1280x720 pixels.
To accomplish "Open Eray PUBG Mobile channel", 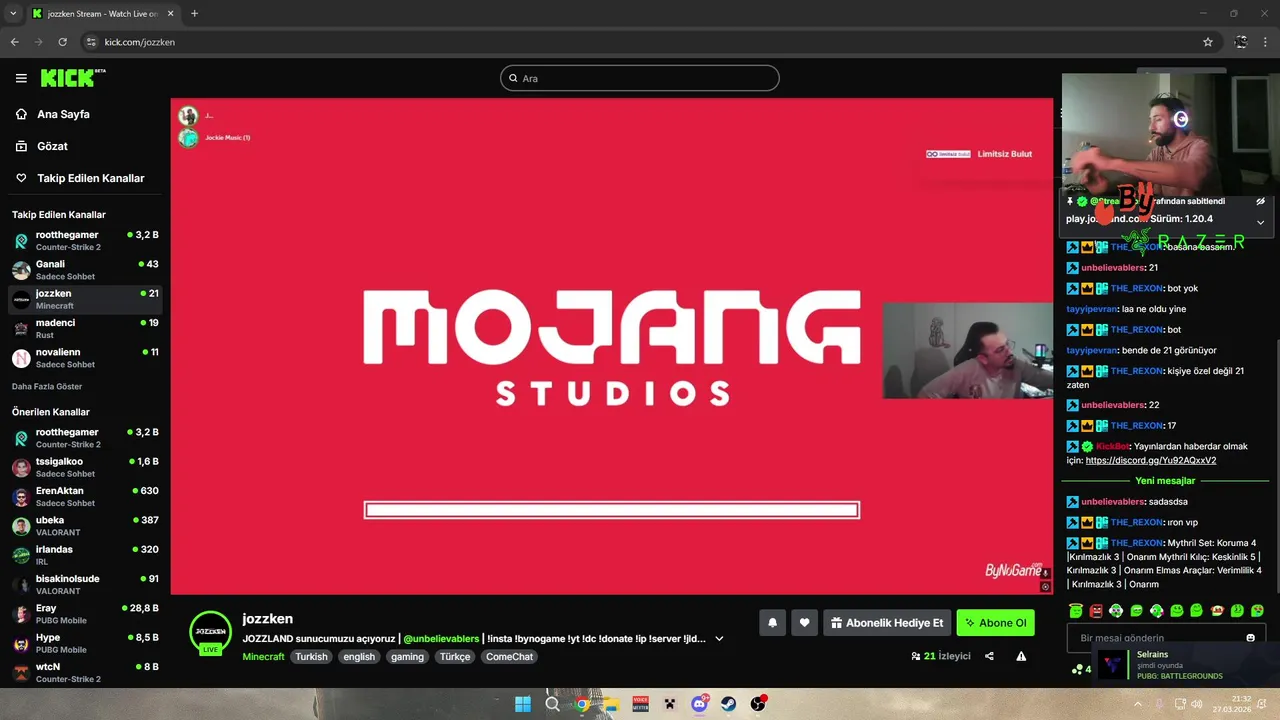I will click(x=85, y=614).
